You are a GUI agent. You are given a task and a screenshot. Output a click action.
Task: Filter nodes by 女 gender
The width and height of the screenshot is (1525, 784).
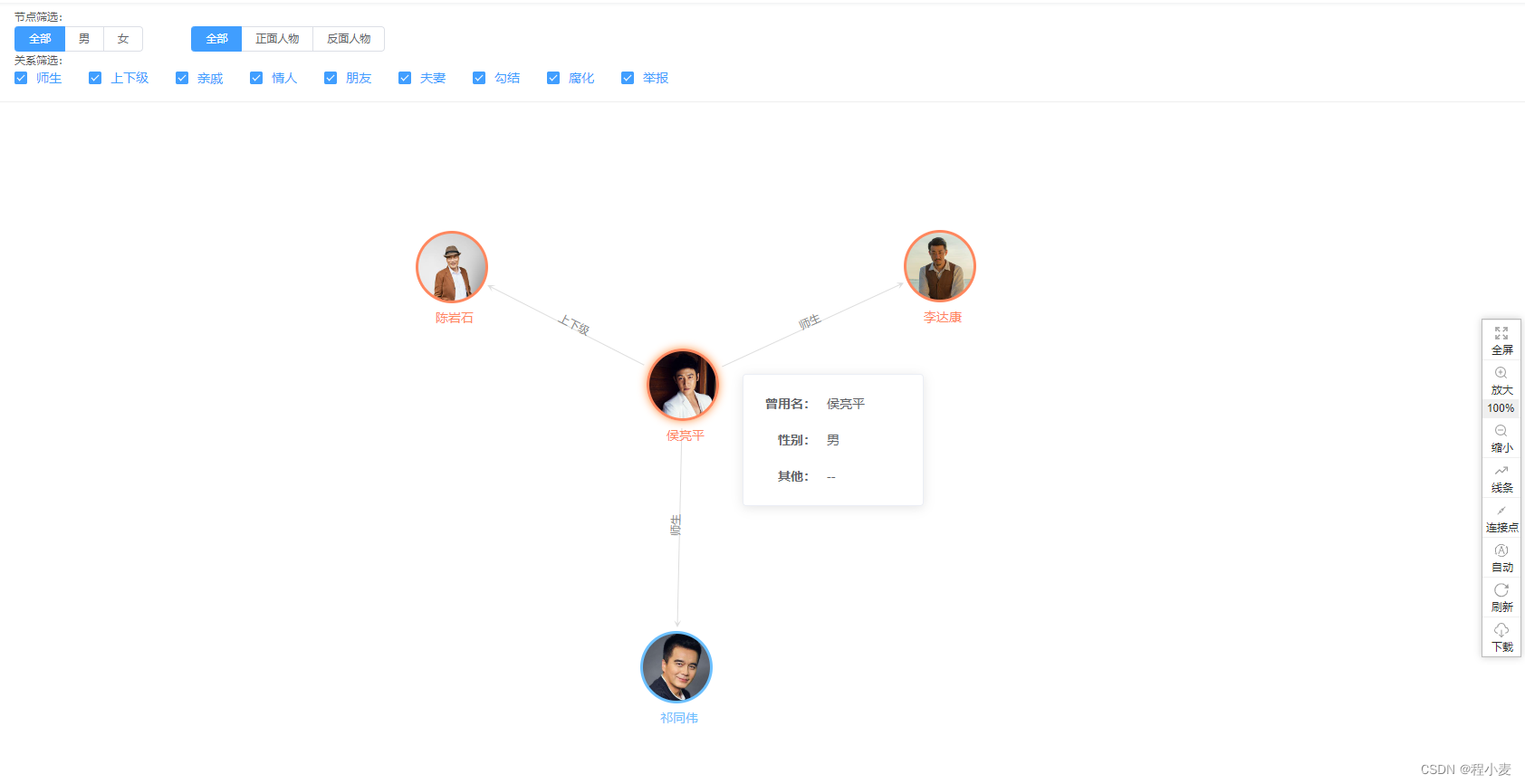coord(123,39)
